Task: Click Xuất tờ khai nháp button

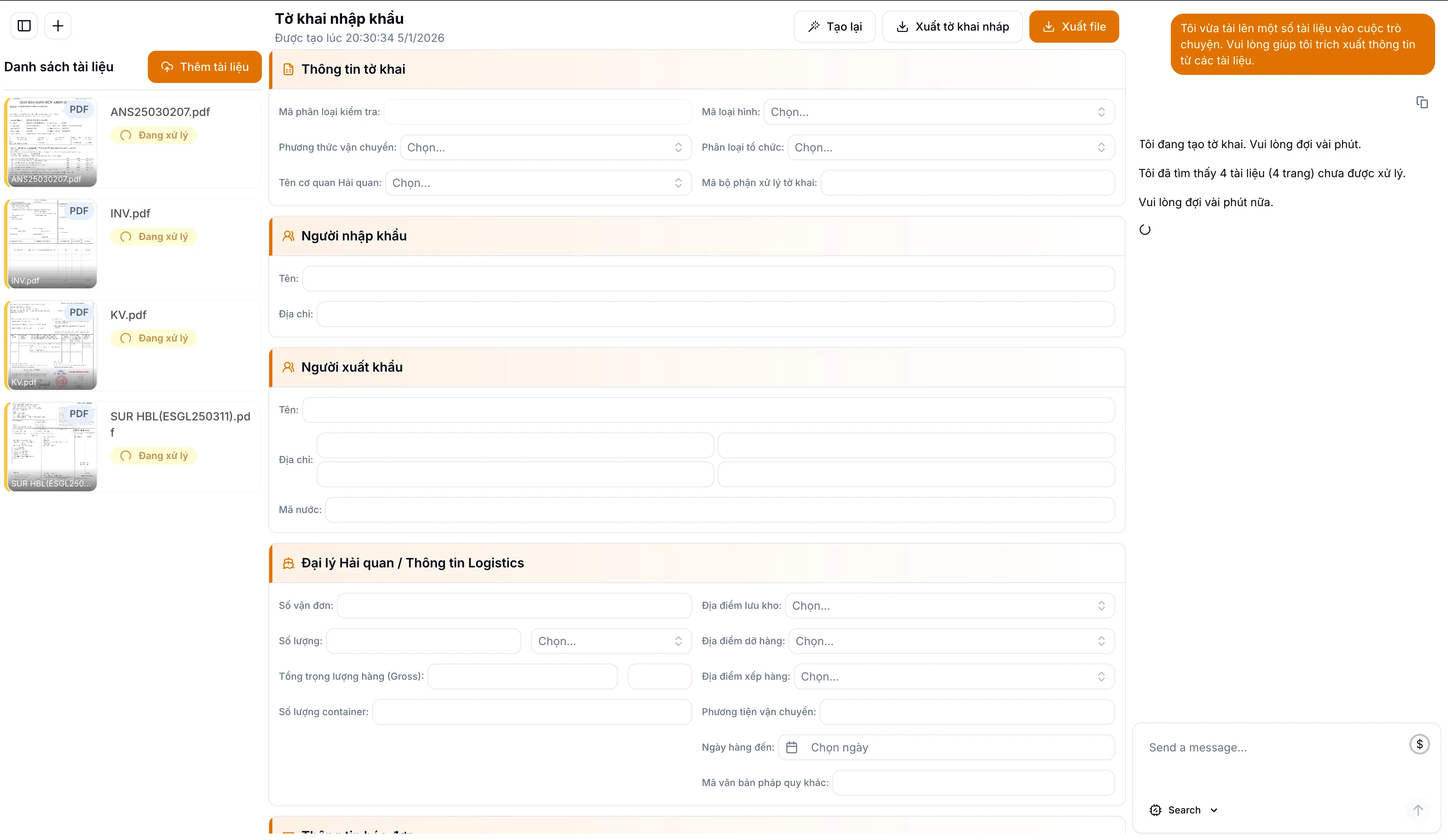Action: (952, 27)
